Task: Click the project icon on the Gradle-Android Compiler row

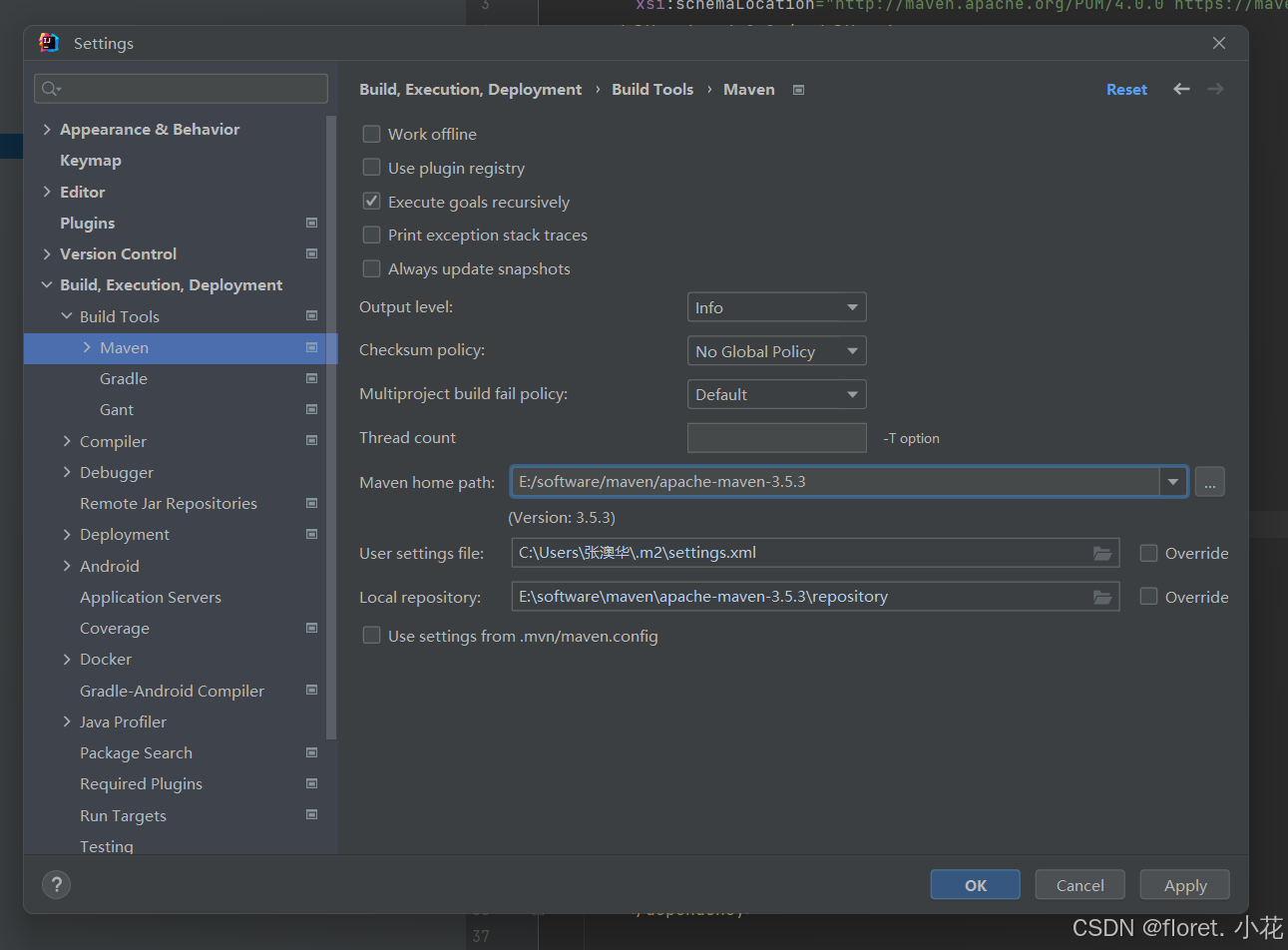Action: tap(311, 690)
